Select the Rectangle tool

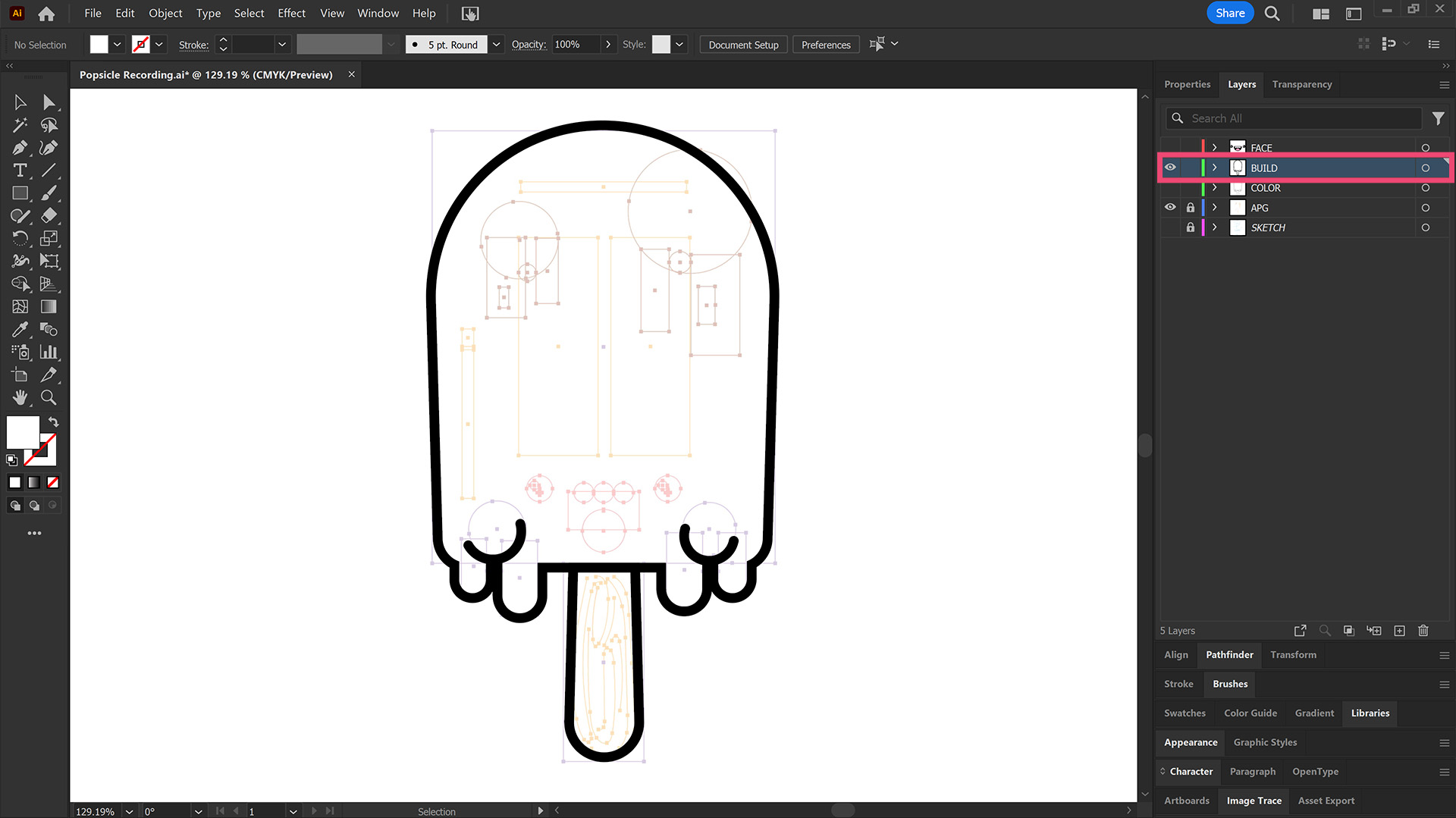click(20, 193)
